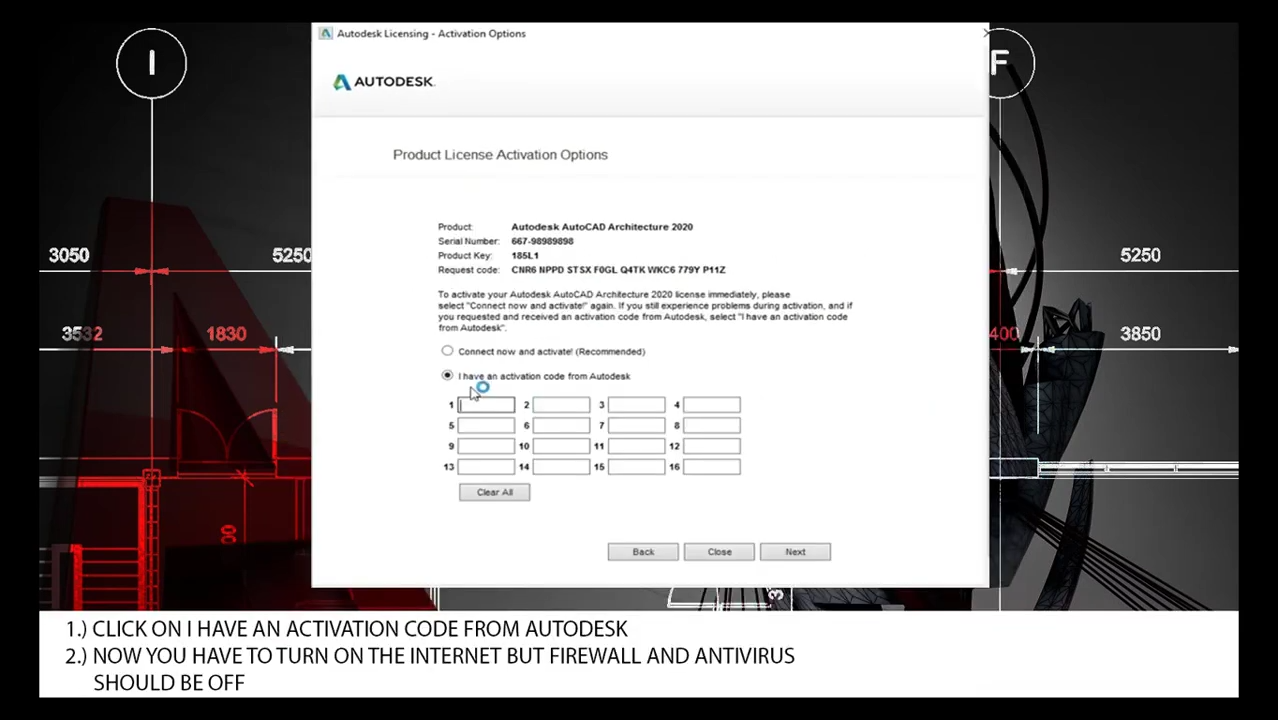Click activation code field 3
Screen dimensions: 1278x720
636,405
